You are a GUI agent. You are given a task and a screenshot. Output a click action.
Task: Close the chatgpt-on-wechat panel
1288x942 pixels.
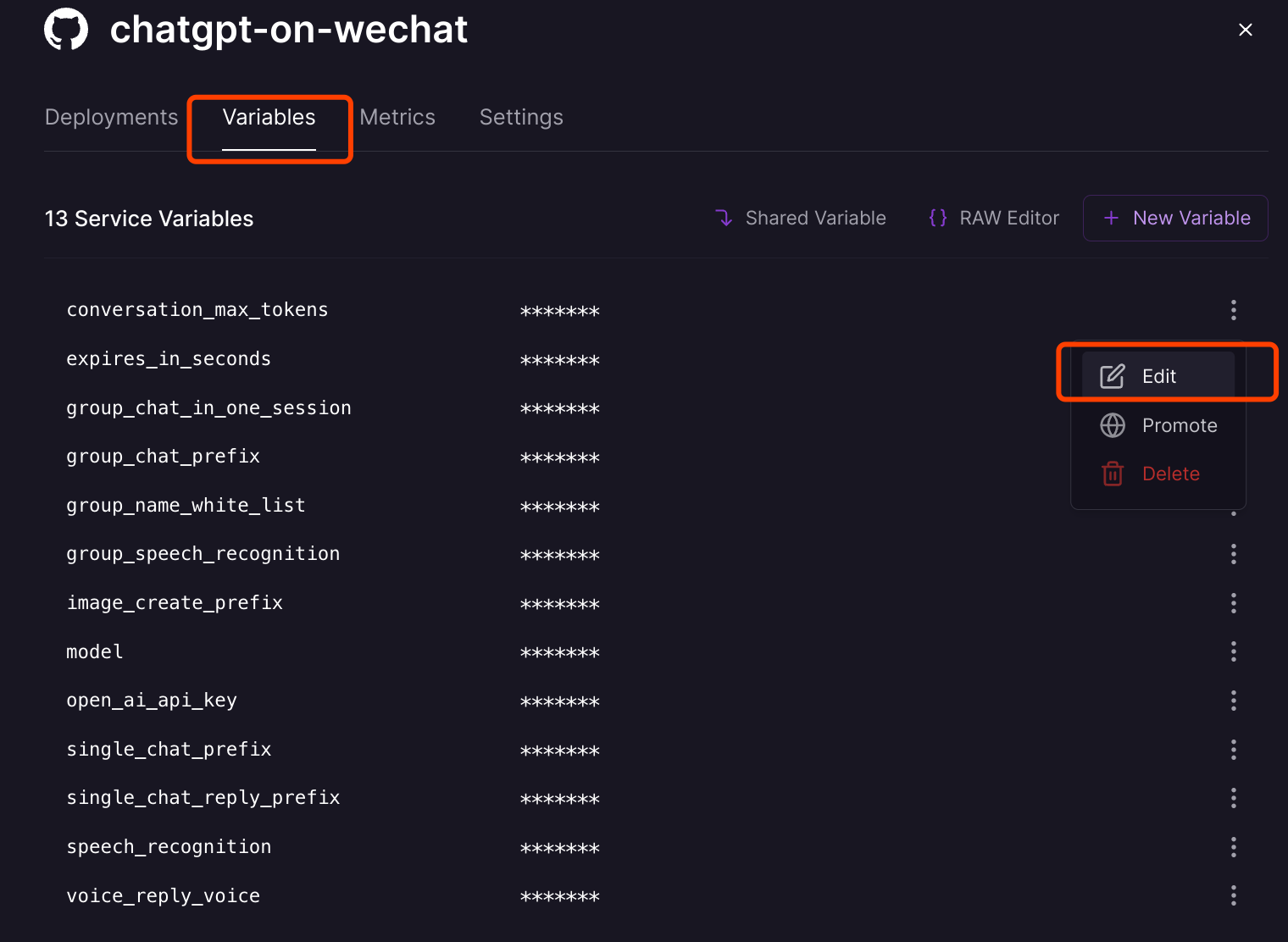(1246, 30)
